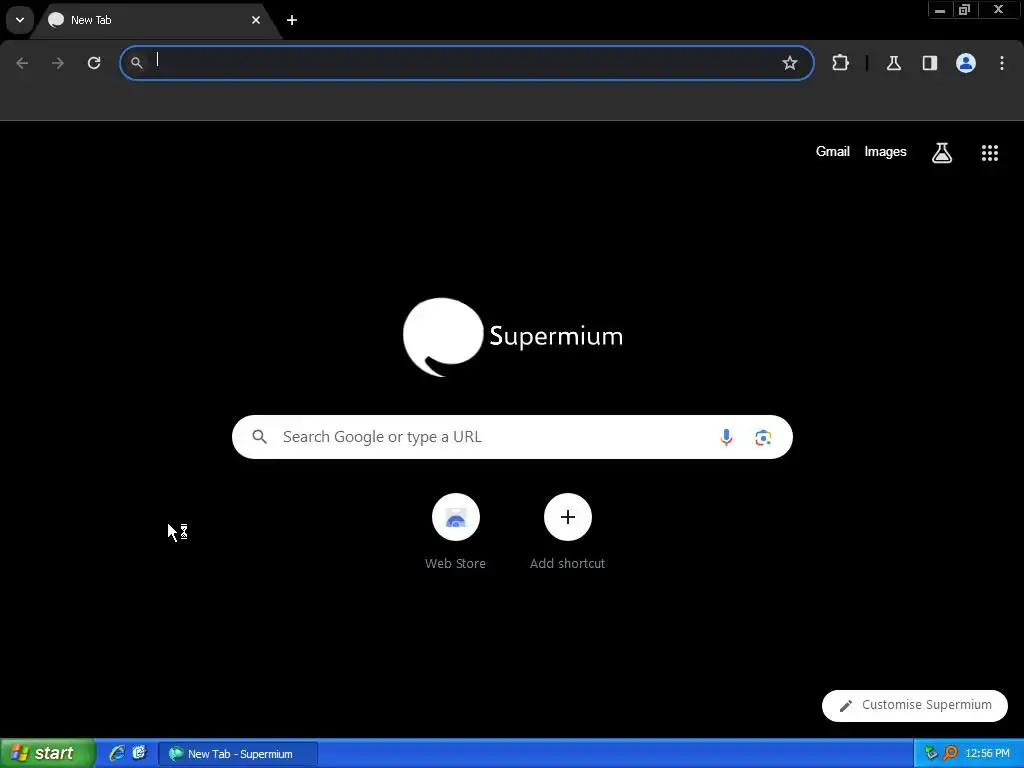Image resolution: width=1024 pixels, height=768 pixels.
Task: Click the 12:56 PM clock
Action: coord(987,753)
